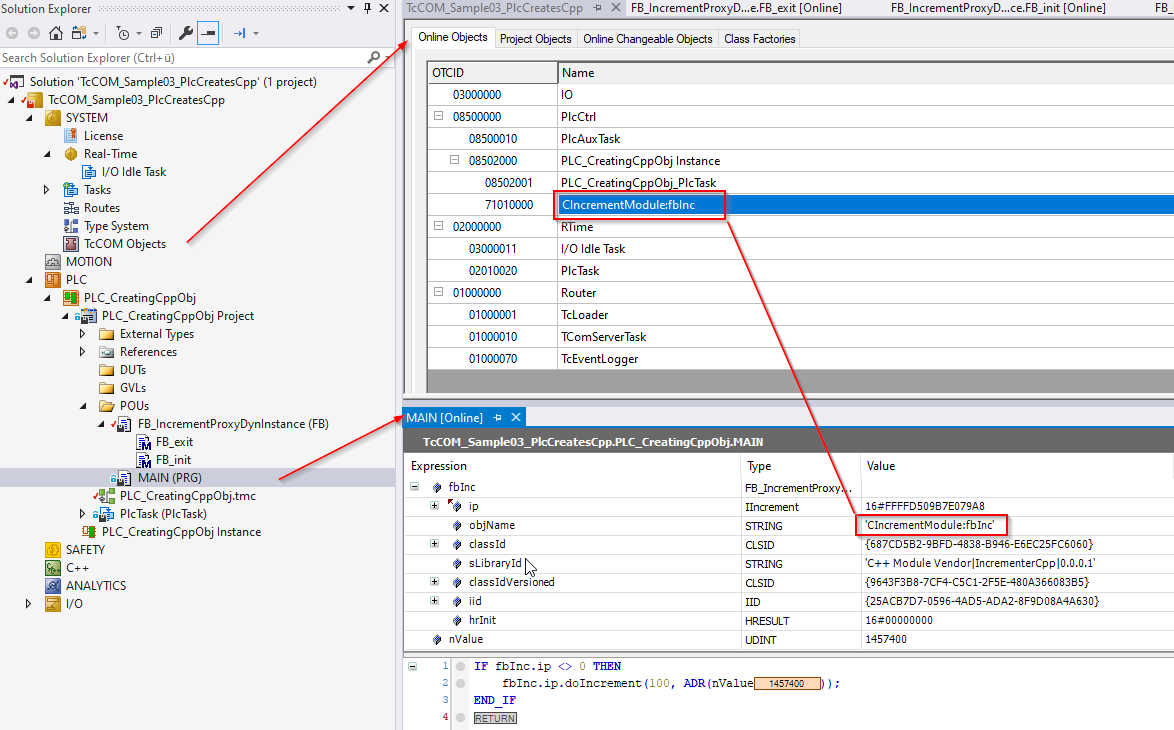Image resolution: width=1174 pixels, height=730 pixels.
Task: Switch to the Online Objects tab
Action: click(452, 37)
